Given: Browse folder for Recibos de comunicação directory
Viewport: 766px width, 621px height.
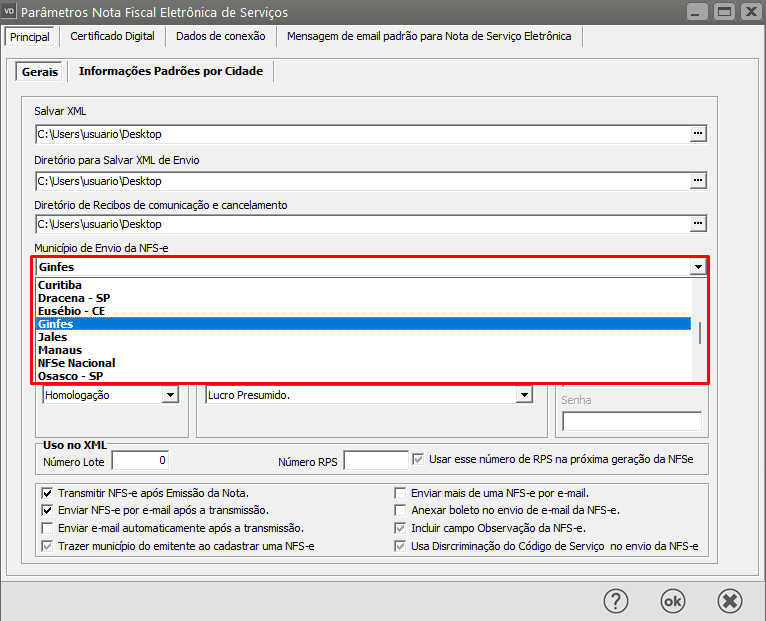Looking at the screenshot, I should [698, 224].
